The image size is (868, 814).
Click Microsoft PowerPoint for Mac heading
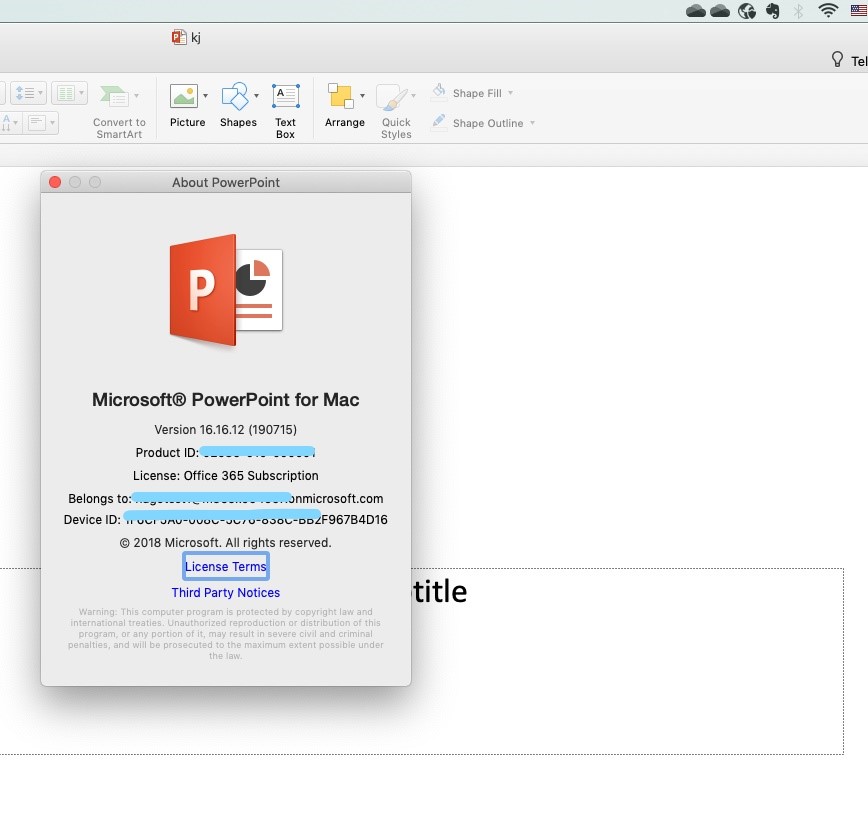(x=225, y=400)
